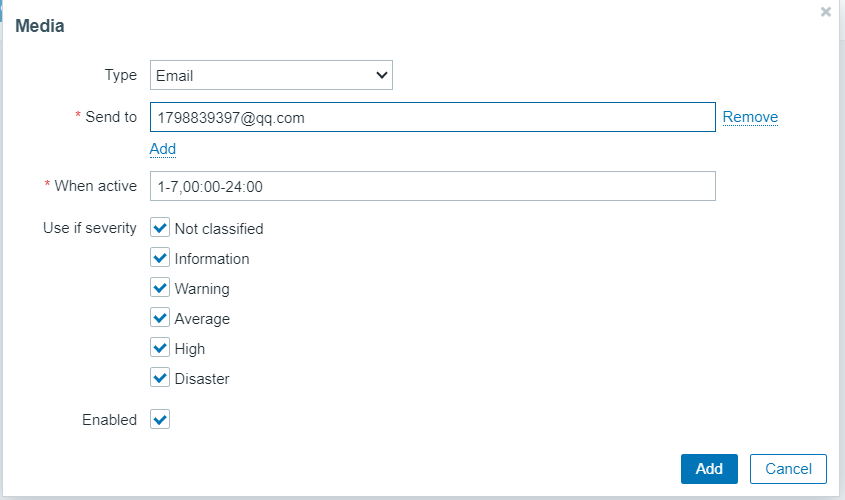Click the Use if severity label

tap(90, 228)
